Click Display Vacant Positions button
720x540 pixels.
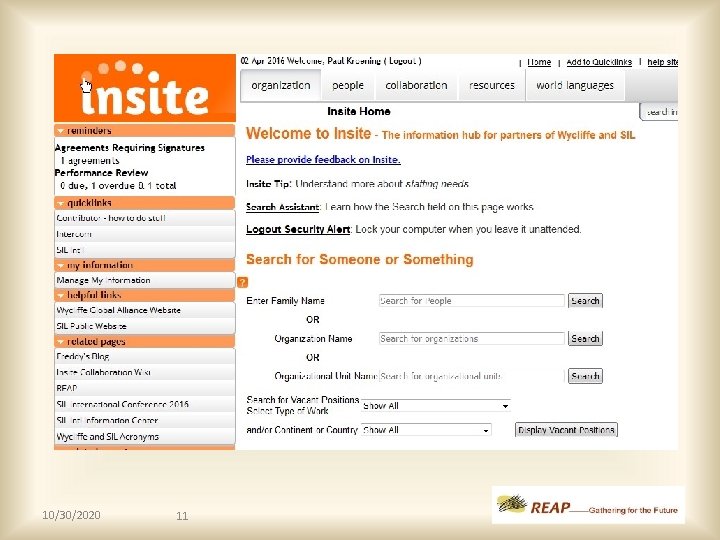click(x=566, y=430)
